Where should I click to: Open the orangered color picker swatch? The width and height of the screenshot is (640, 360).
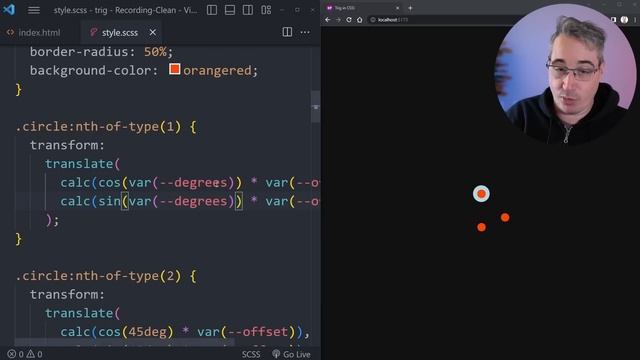click(175, 69)
